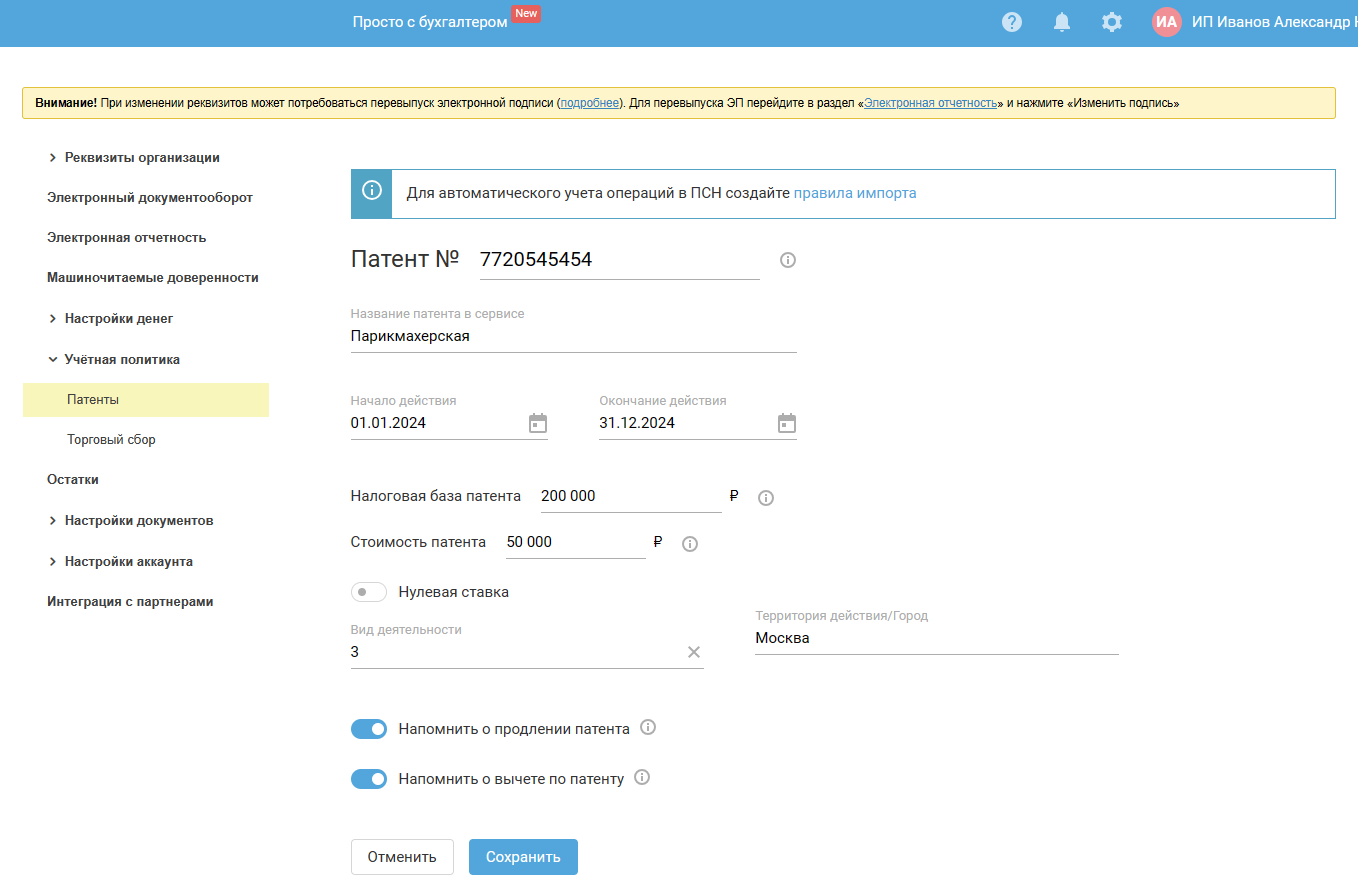The image size is (1358, 880).
Task: Go to Электронная отчетность in sidebar
Action: click(126, 237)
